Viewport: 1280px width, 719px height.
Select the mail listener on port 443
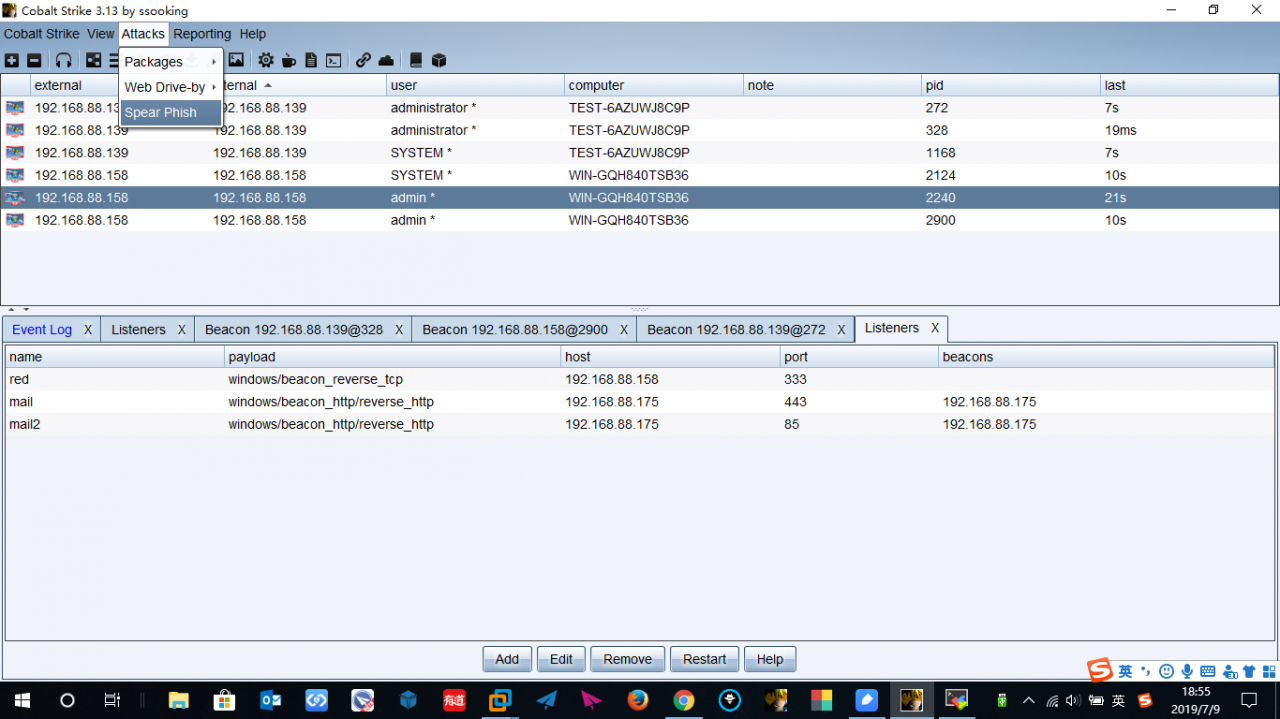coord(640,402)
